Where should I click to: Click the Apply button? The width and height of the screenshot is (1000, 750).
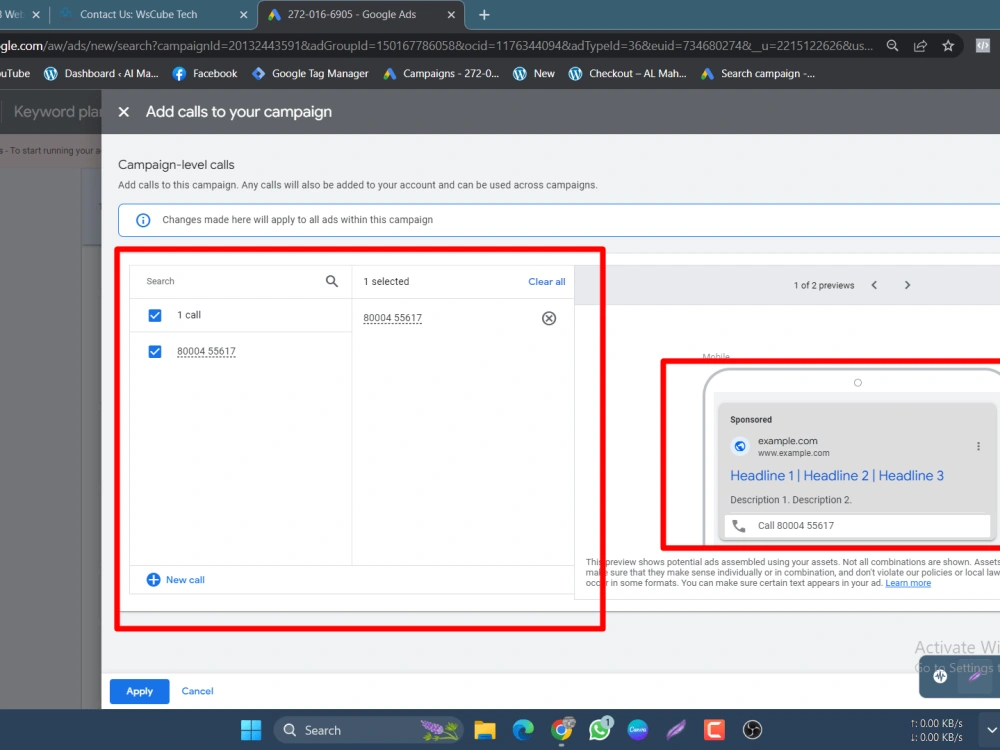pos(139,691)
